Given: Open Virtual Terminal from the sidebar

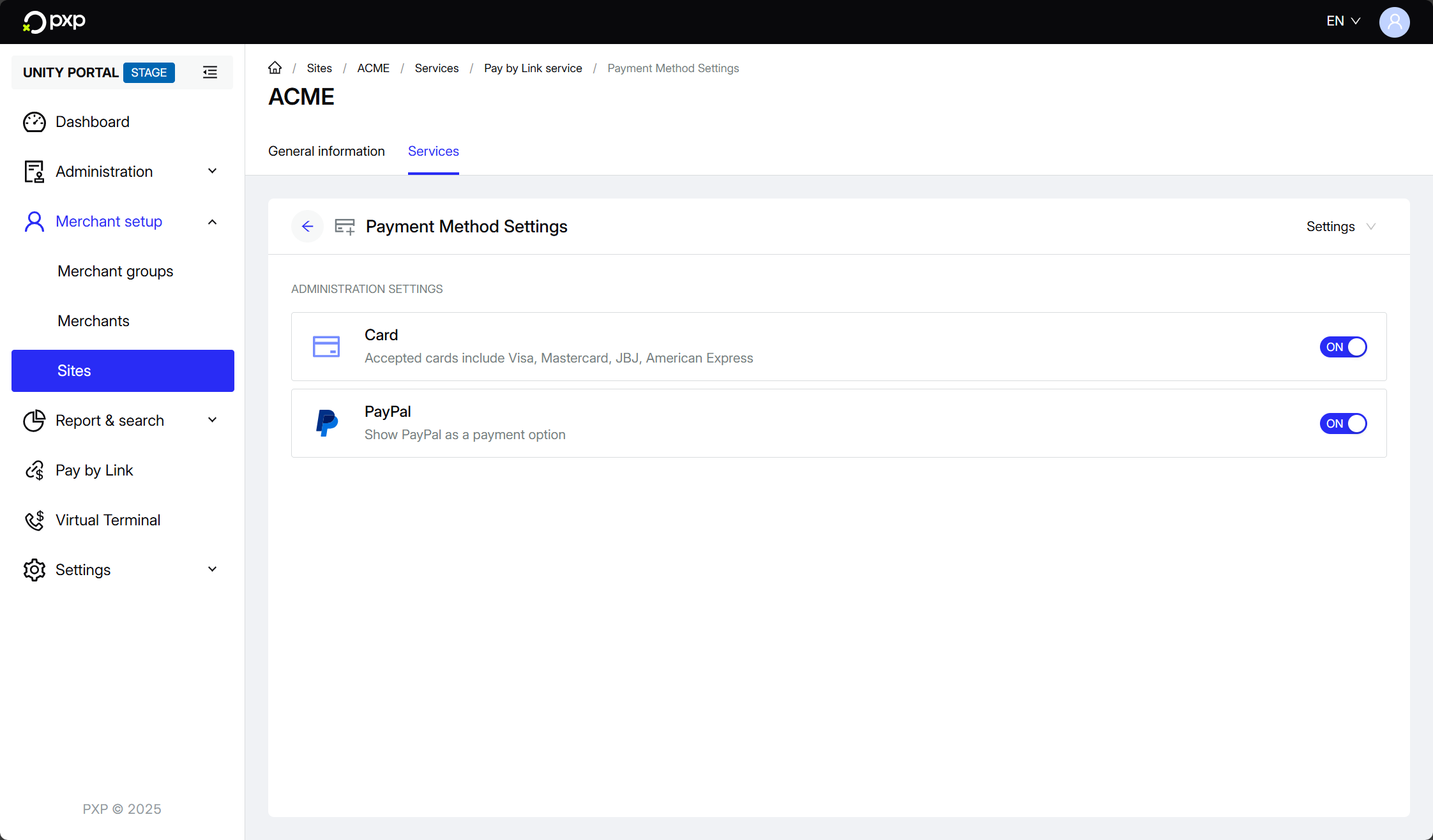Looking at the screenshot, I should pyautogui.click(x=107, y=520).
